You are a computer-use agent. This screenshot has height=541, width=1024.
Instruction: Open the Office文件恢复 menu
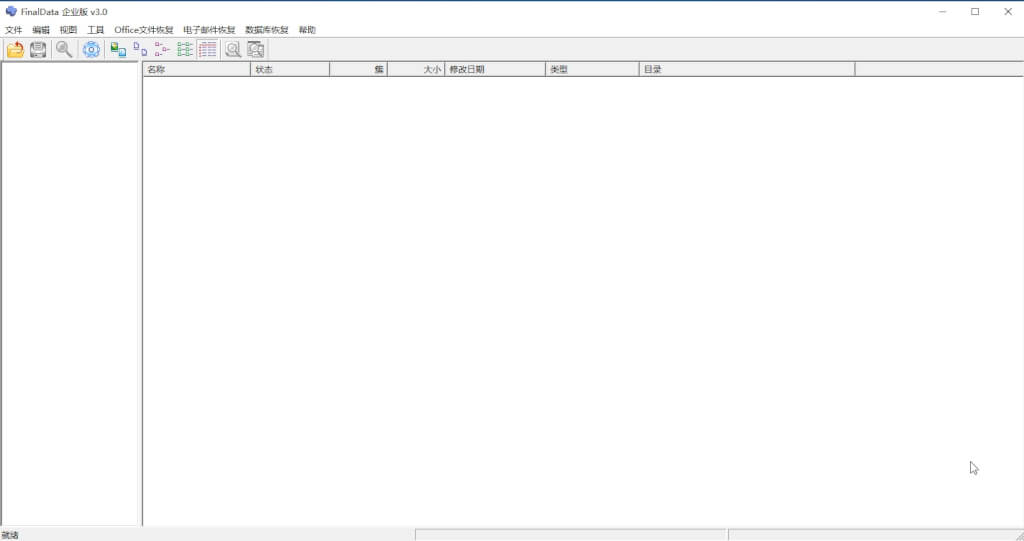pos(144,30)
